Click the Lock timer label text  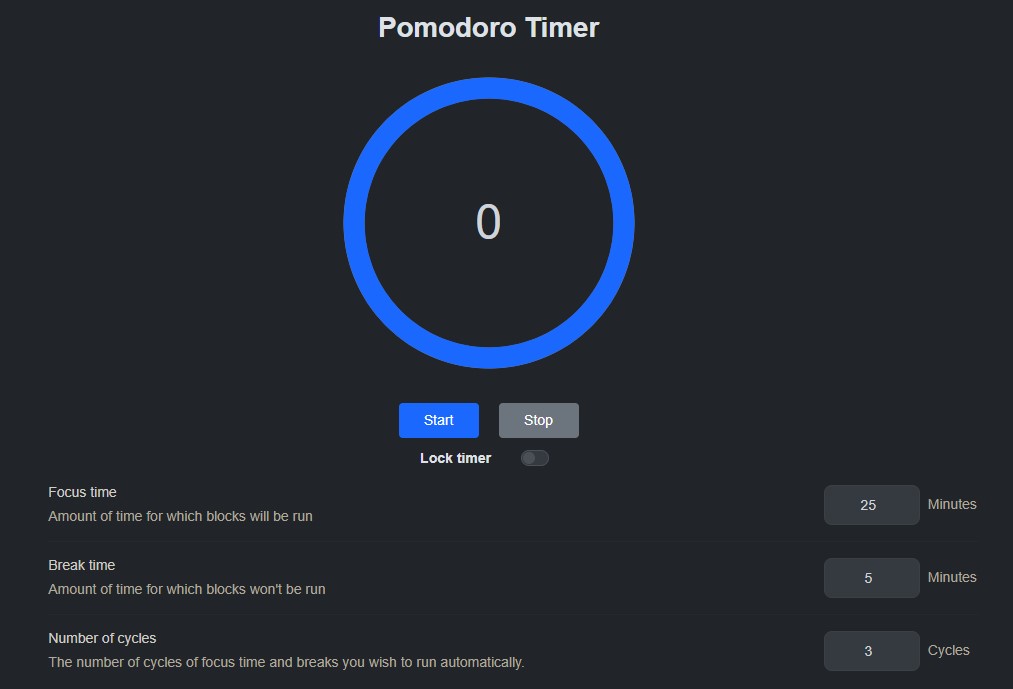(455, 458)
